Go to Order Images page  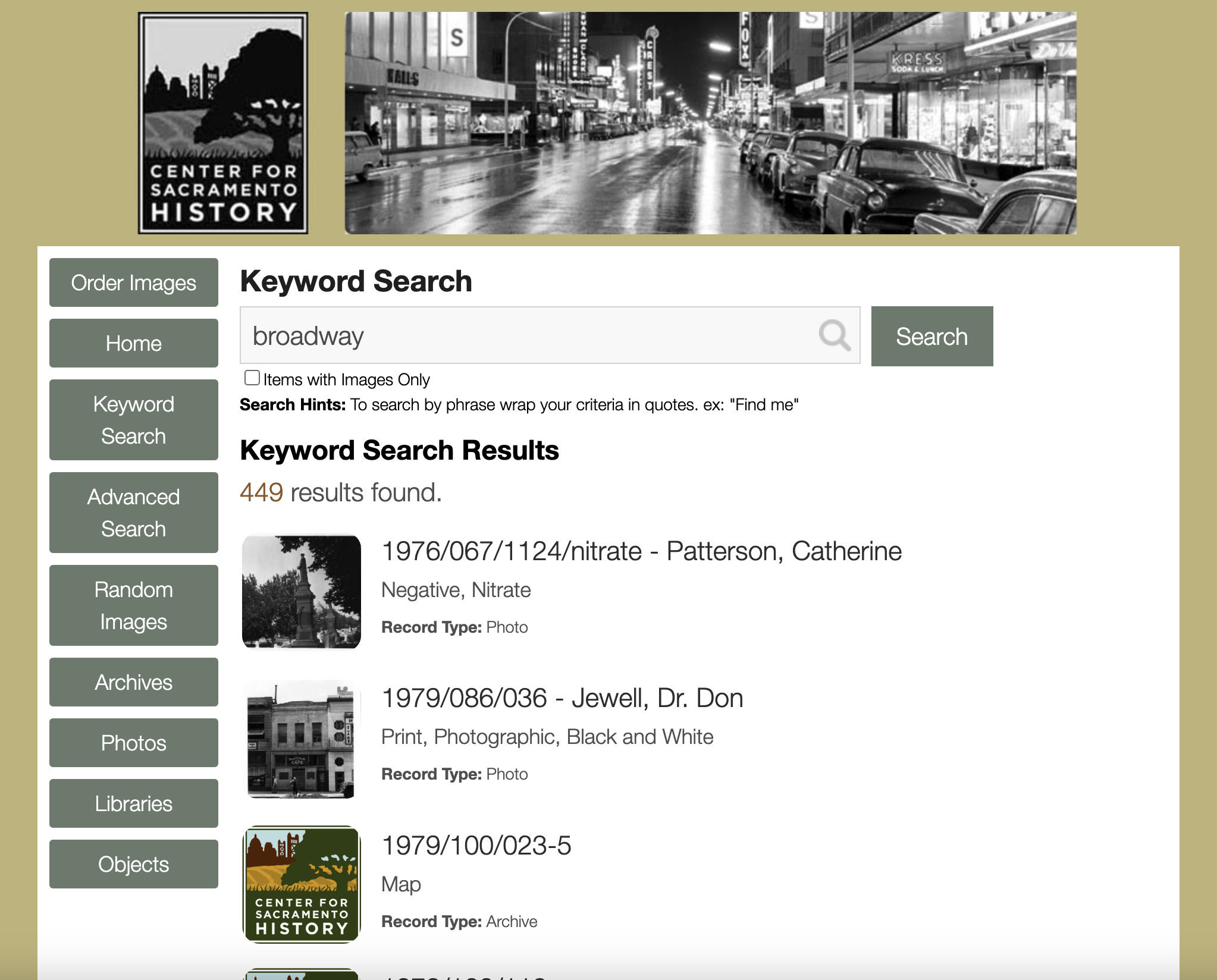coord(134,282)
